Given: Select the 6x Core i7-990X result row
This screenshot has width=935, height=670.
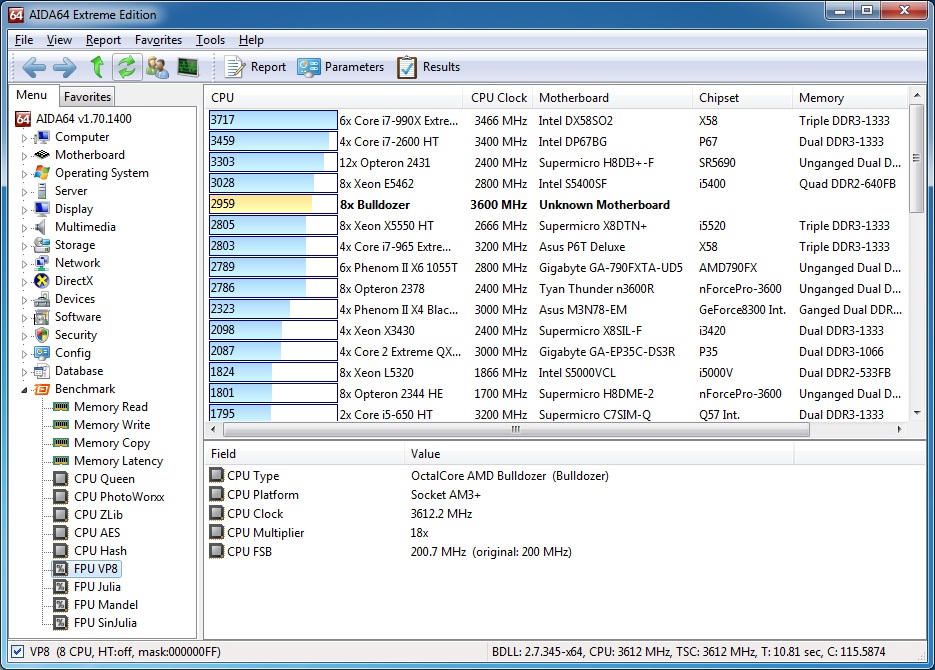Looking at the screenshot, I should coord(558,120).
